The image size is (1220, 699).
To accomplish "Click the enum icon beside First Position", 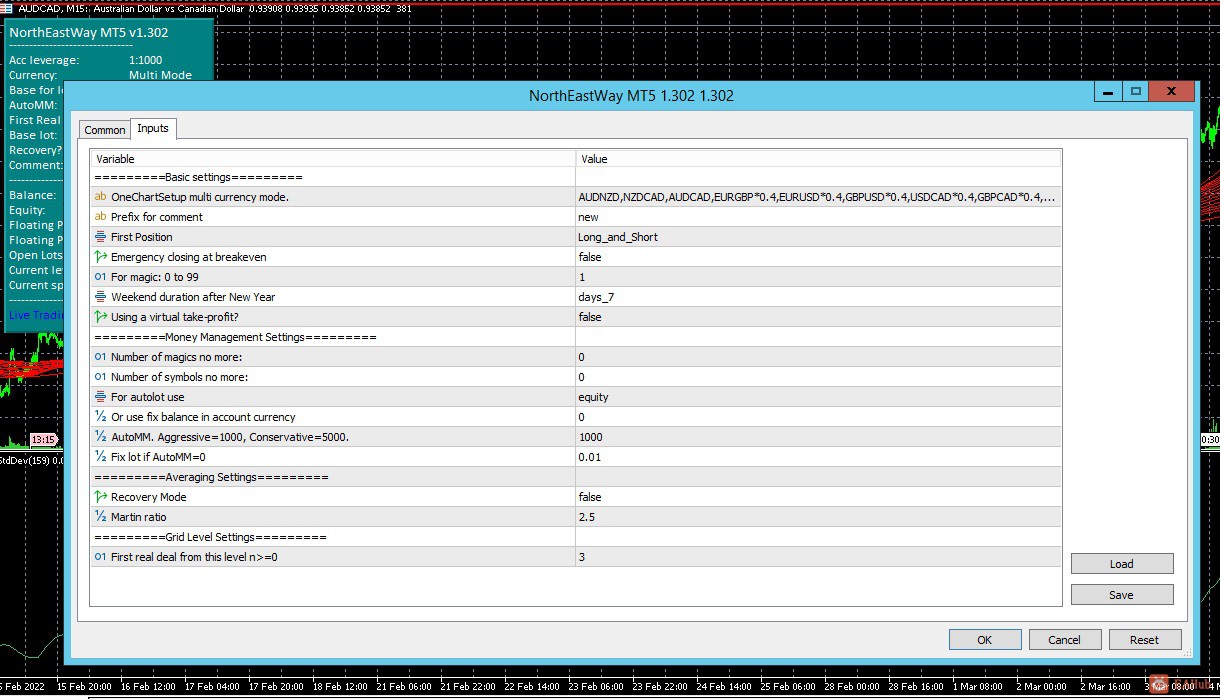I will pos(100,237).
